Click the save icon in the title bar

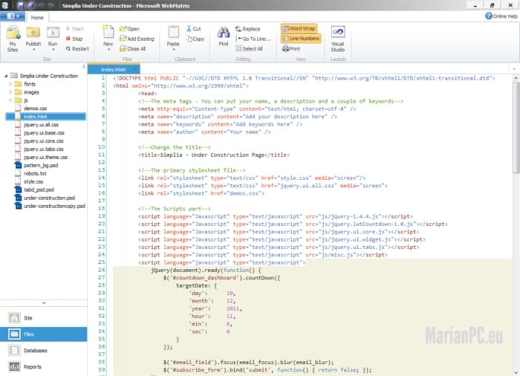[21, 5]
